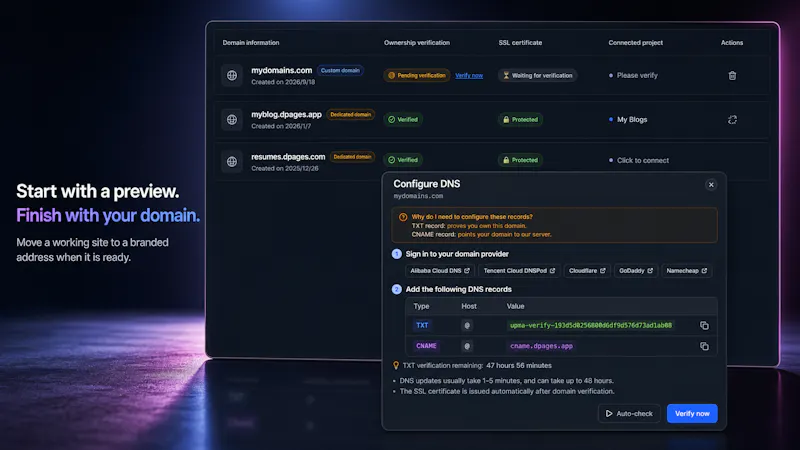Copy the CNAME record value
This screenshot has width=800, height=450.
(x=704, y=346)
